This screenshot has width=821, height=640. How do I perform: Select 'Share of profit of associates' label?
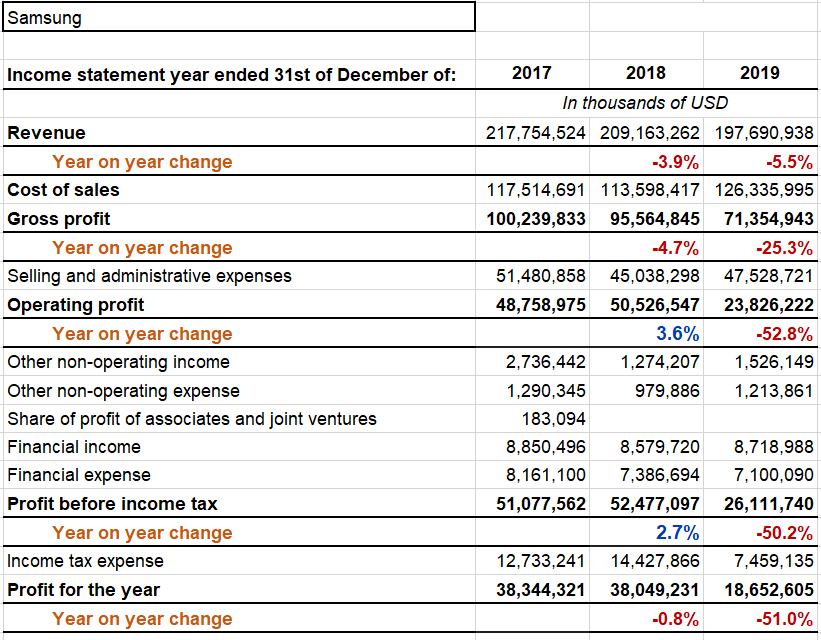pyautogui.click(x=192, y=419)
